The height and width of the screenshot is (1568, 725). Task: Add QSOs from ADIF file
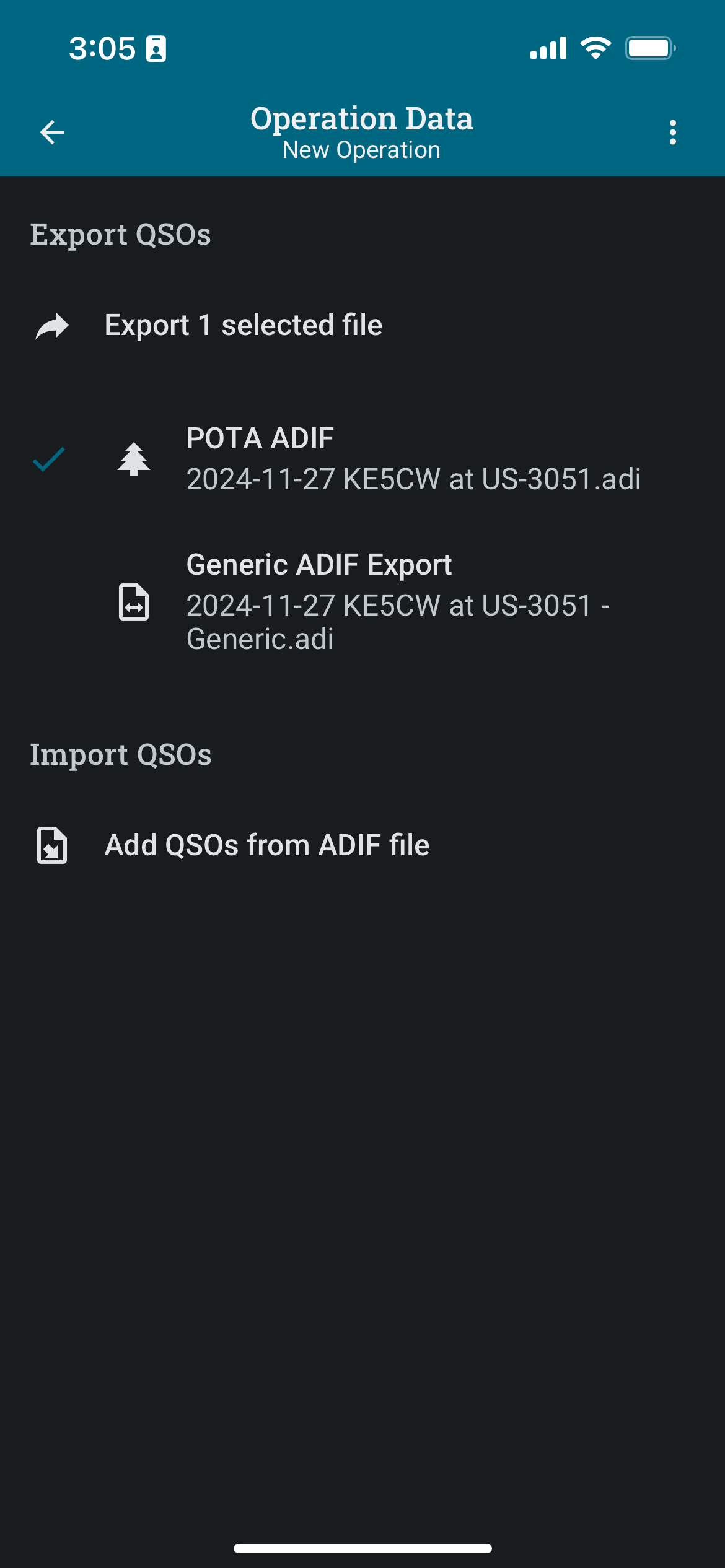(x=362, y=845)
